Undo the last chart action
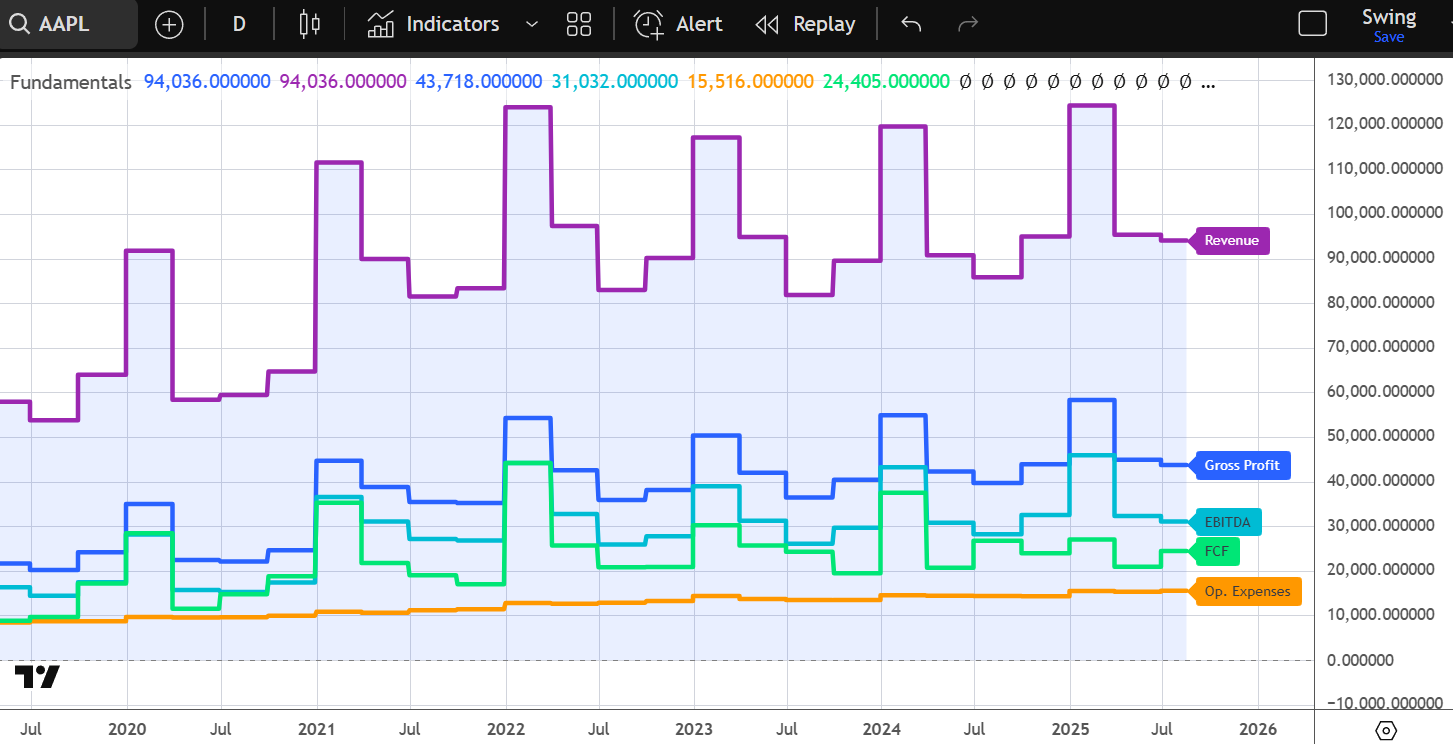 [x=910, y=24]
